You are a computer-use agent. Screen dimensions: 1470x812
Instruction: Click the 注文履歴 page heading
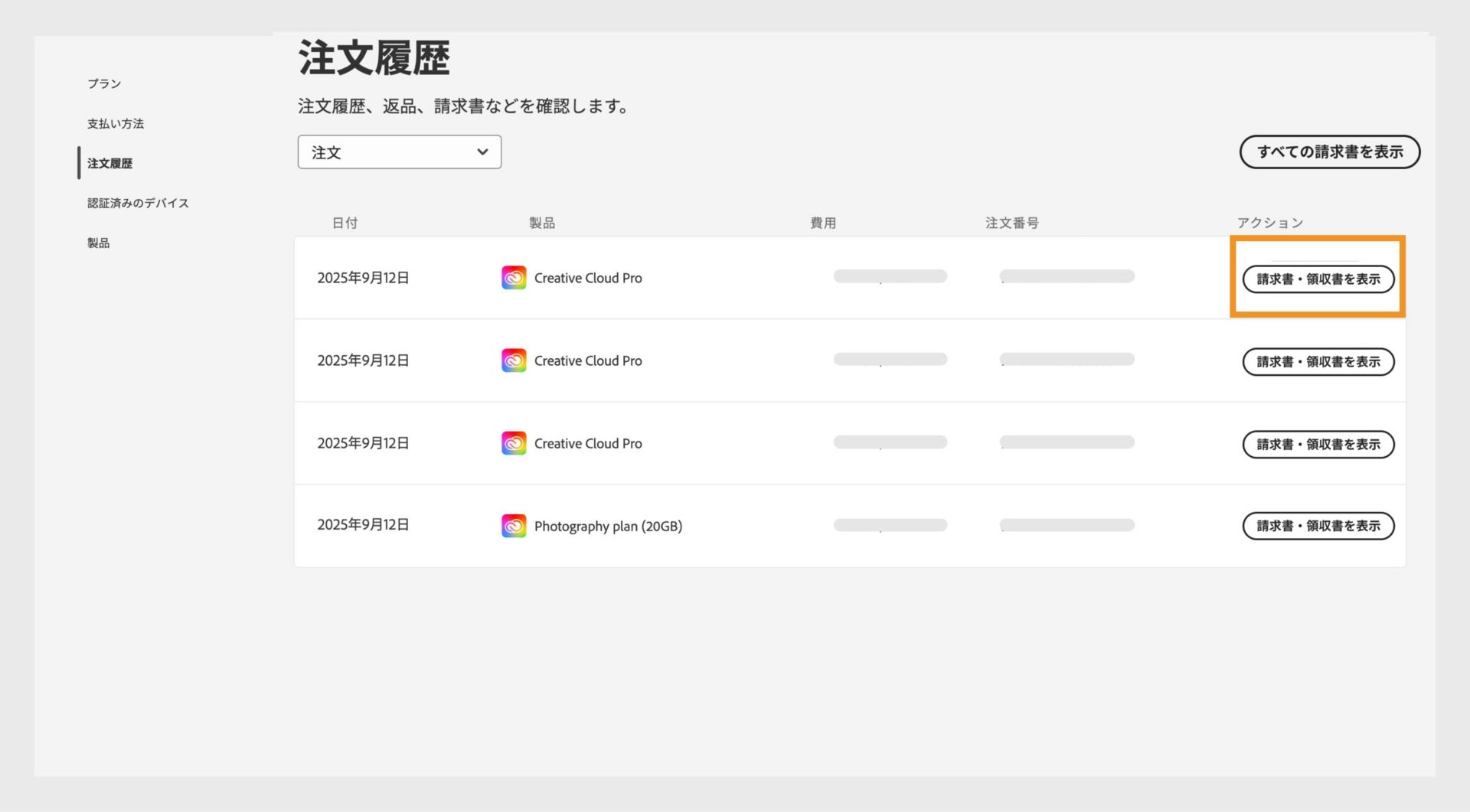click(x=374, y=58)
